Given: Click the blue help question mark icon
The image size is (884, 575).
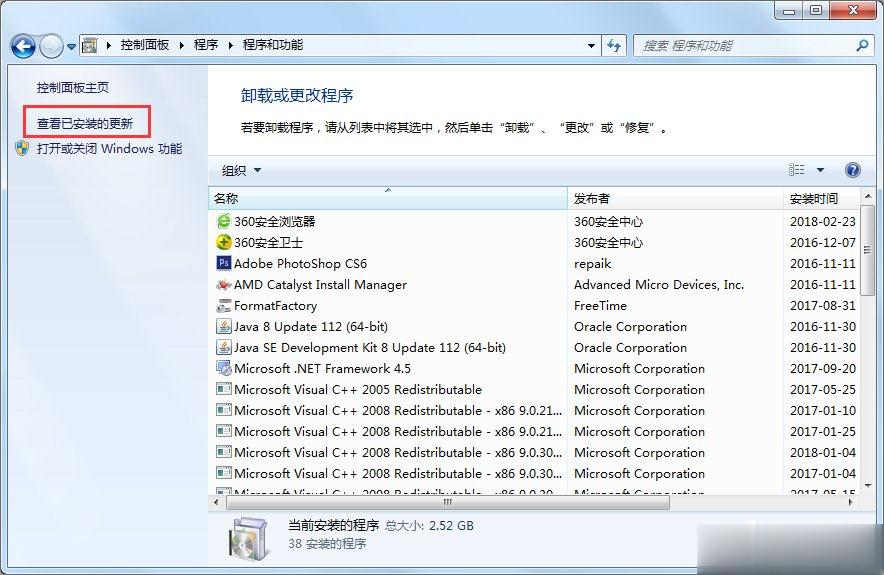Looking at the screenshot, I should (853, 170).
